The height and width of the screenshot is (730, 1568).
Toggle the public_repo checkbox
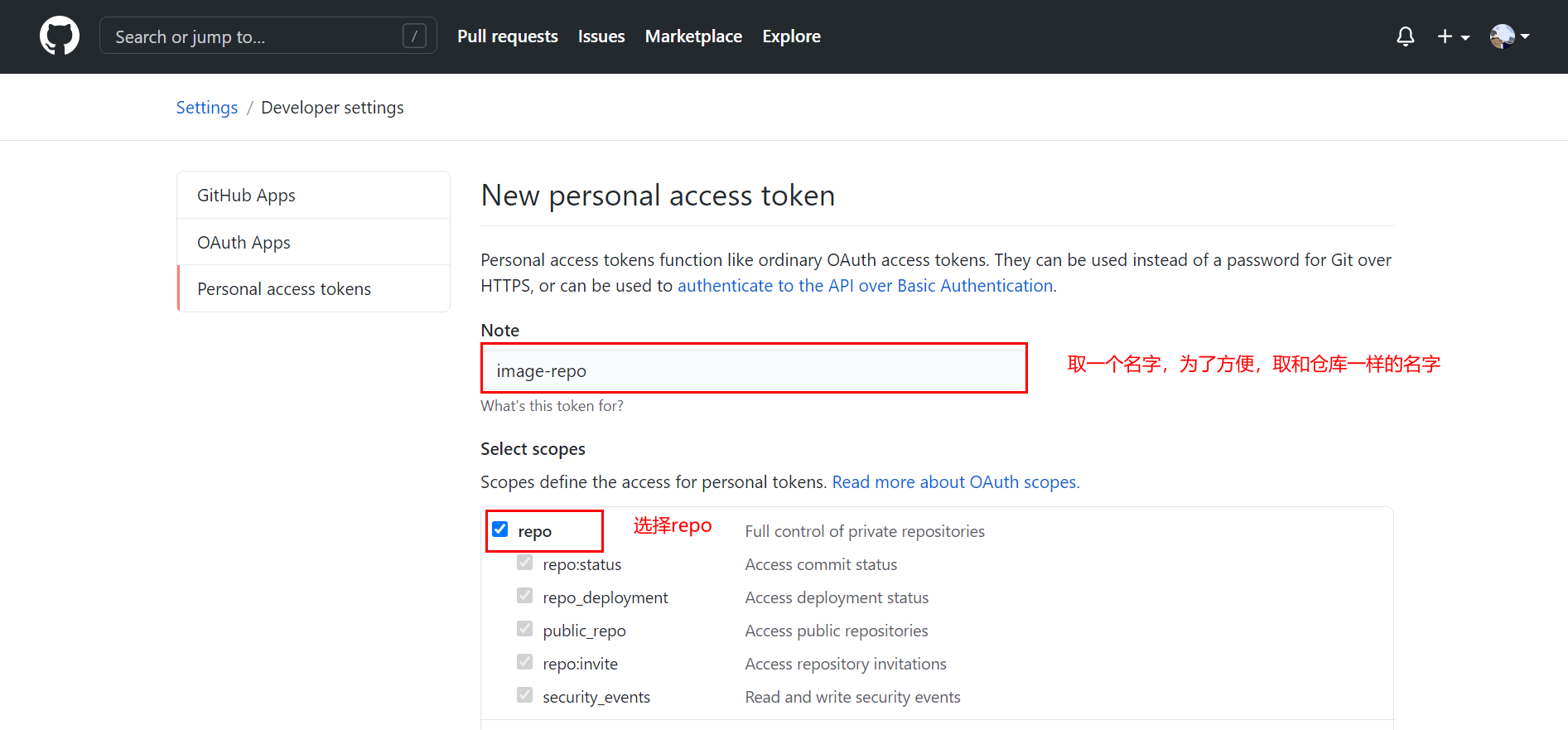[524, 629]
